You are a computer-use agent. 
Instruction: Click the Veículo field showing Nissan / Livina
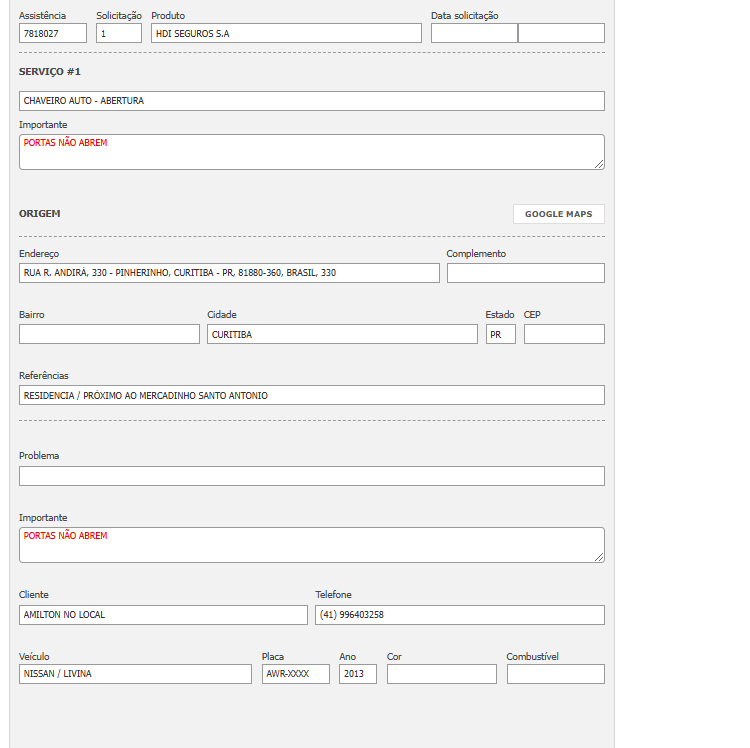pyautogui.click(x=135, y=674)
